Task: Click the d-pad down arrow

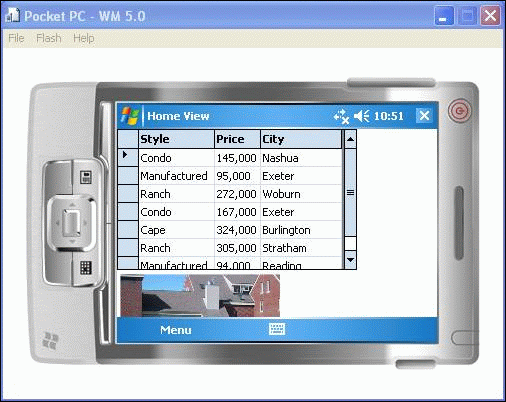Action: [72, 241]
